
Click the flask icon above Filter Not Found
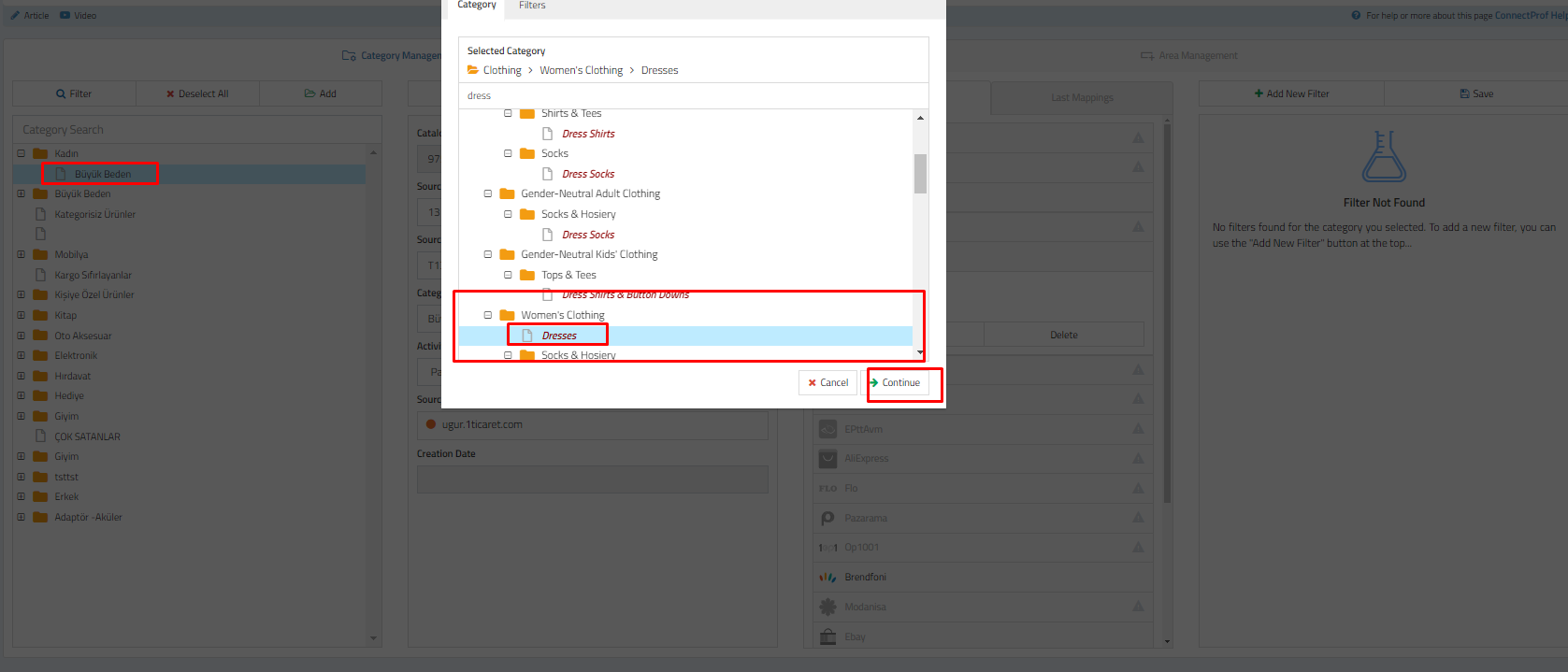click(1384, 156)
